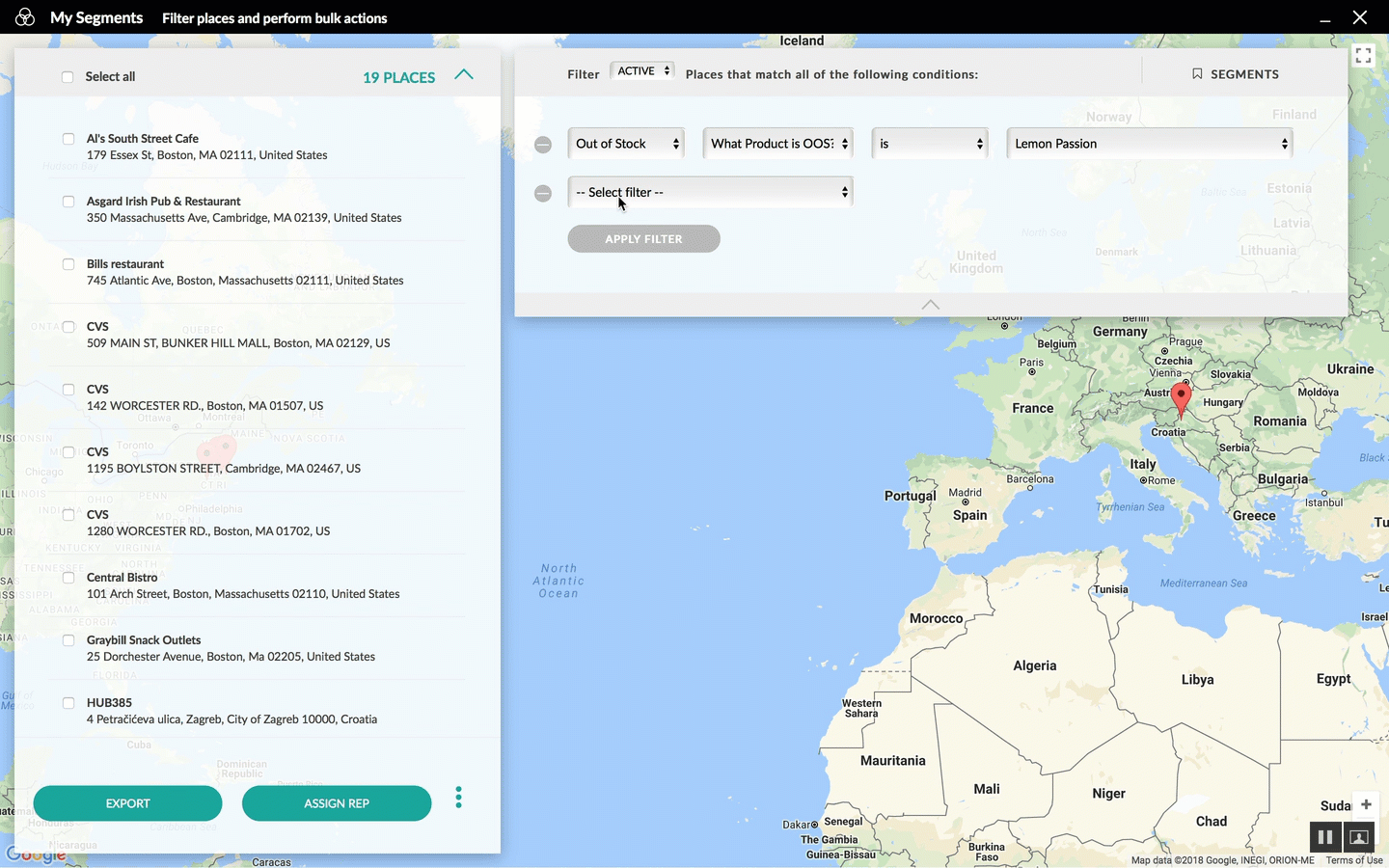Select Bills restaurant name
1389x868 pixels.
125,264
